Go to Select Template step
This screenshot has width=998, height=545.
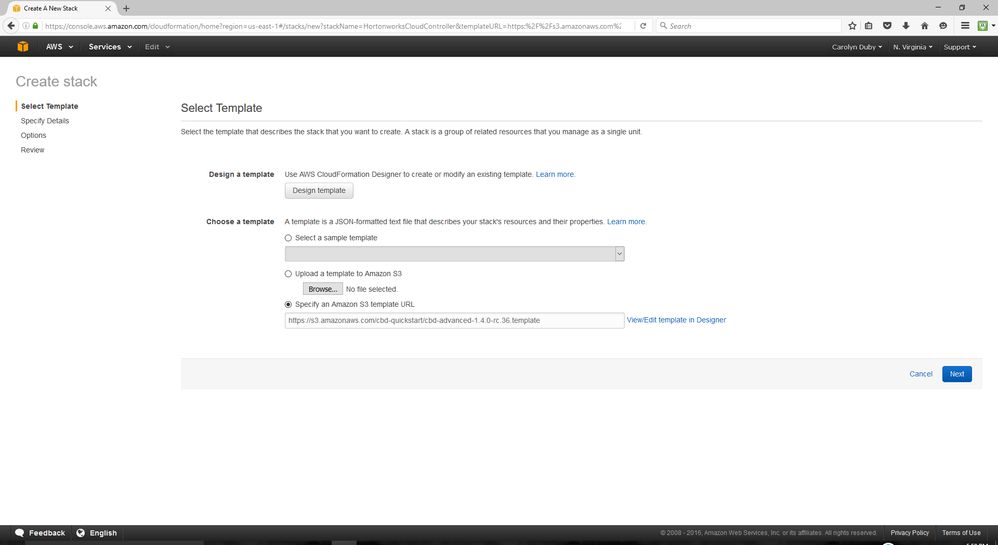pyautogui.click(x=50, y=106)
